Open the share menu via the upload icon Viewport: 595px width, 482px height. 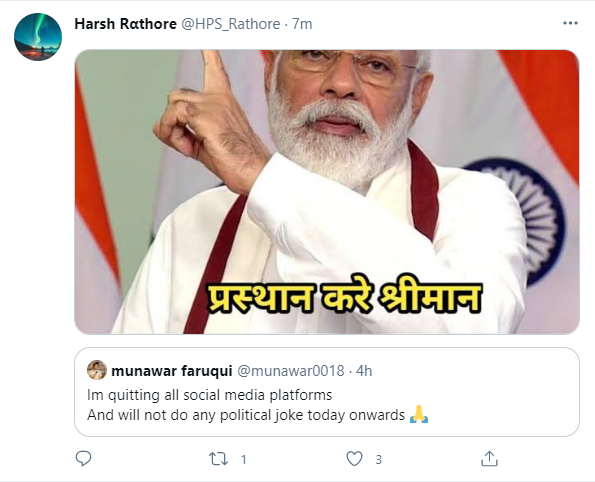pos(489,458)
